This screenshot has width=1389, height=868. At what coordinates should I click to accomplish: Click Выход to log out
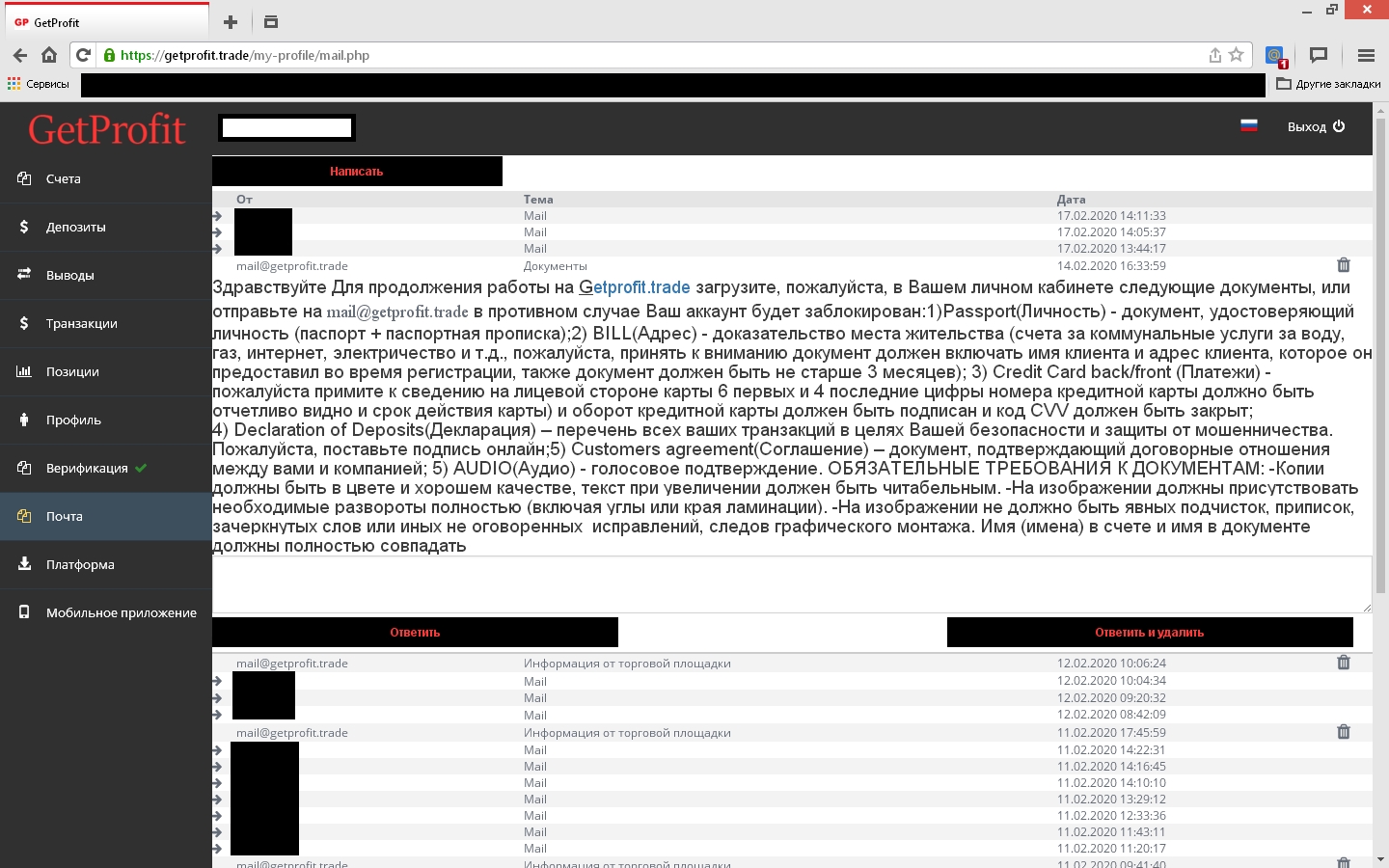click(x=1316, y=126)
